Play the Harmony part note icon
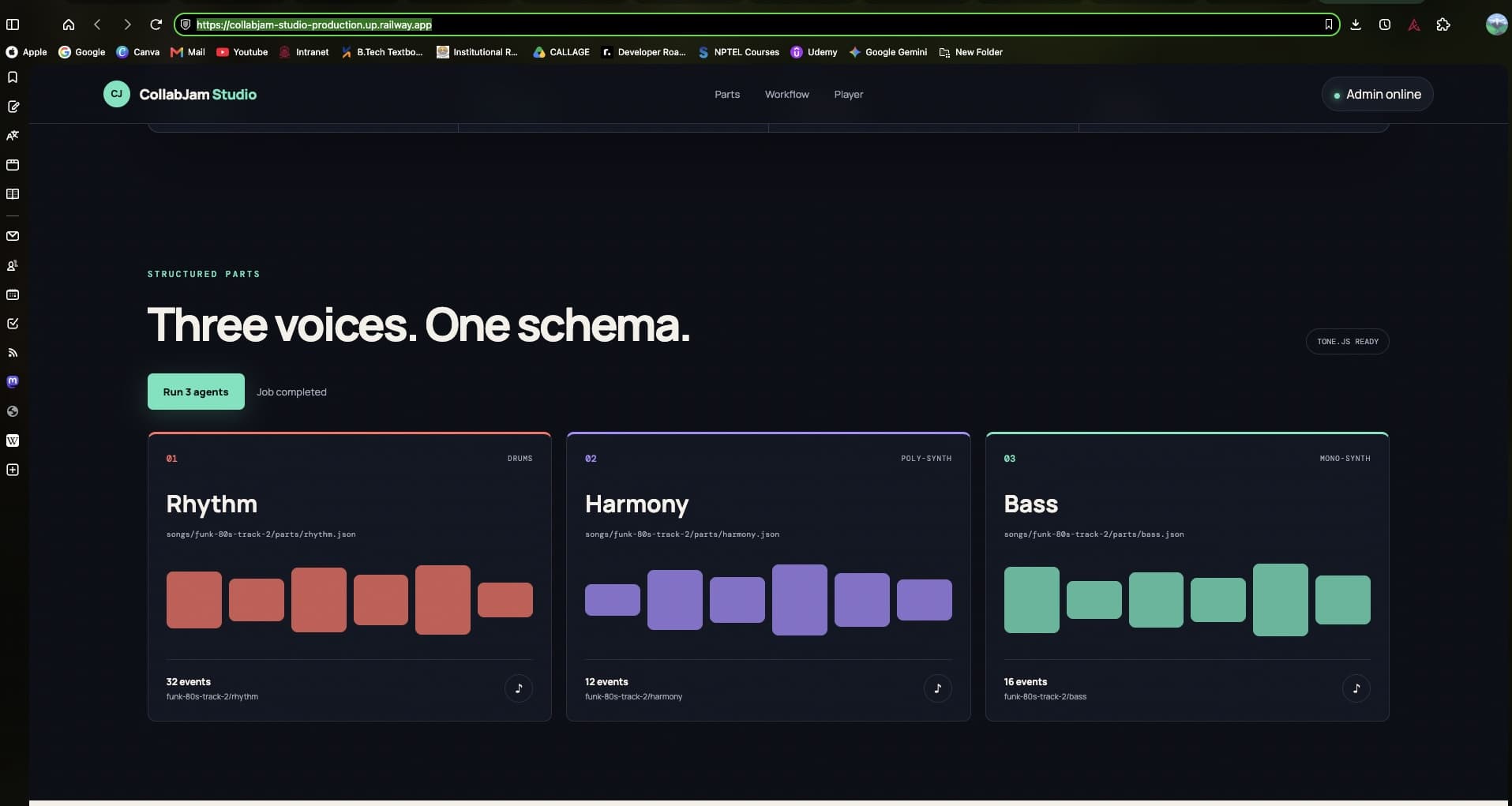1512x806 pixels. tap(937, 688)
